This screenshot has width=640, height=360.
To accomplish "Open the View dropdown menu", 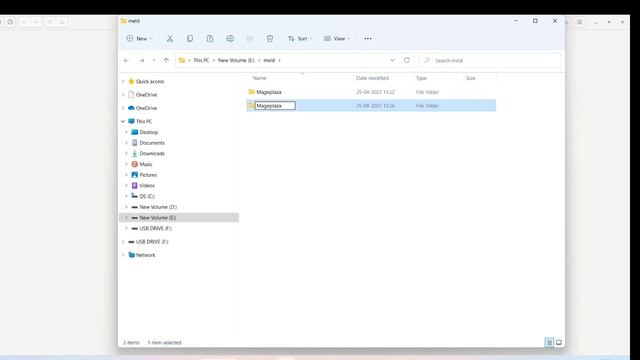I will [337, 38].
